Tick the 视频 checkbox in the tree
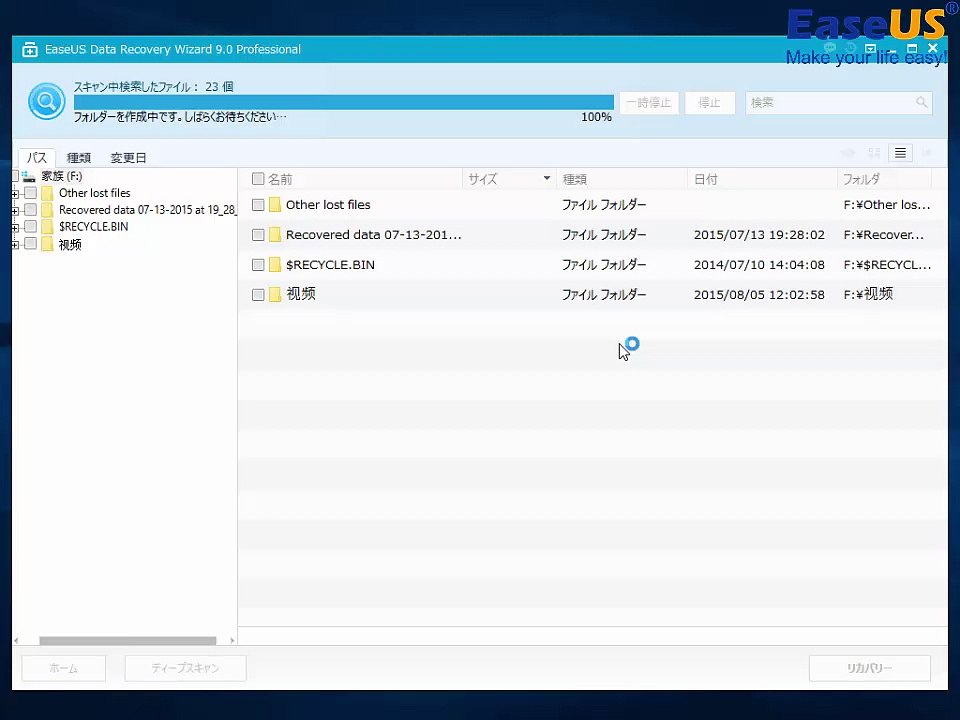Viewport: 960px width, 720px height. point(31,244)
